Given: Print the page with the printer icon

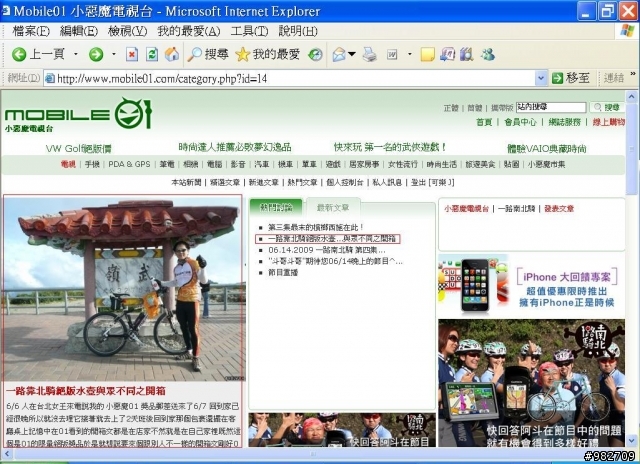Looking at the screenshot, I should [x=369, y=54].
